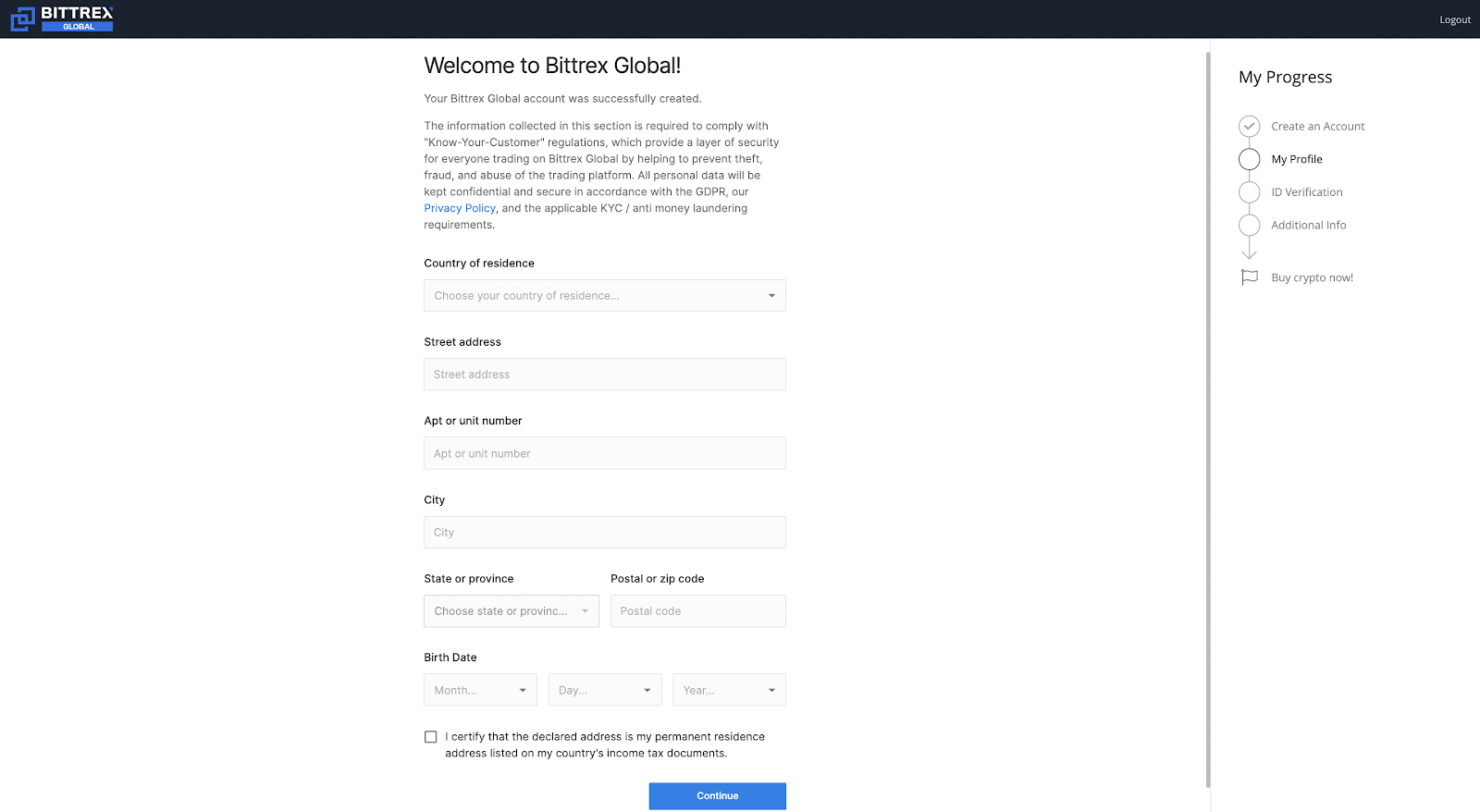Click the Postal or zip code label
1480x812 pixels.
click(657, 579)
